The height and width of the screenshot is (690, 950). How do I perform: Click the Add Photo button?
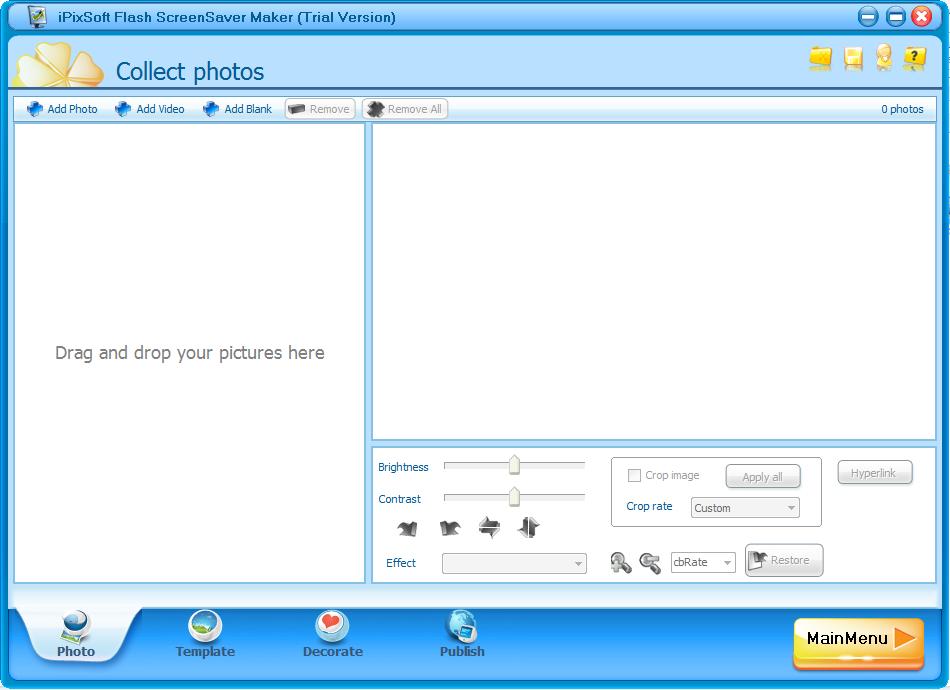click(x=62, y=109)
